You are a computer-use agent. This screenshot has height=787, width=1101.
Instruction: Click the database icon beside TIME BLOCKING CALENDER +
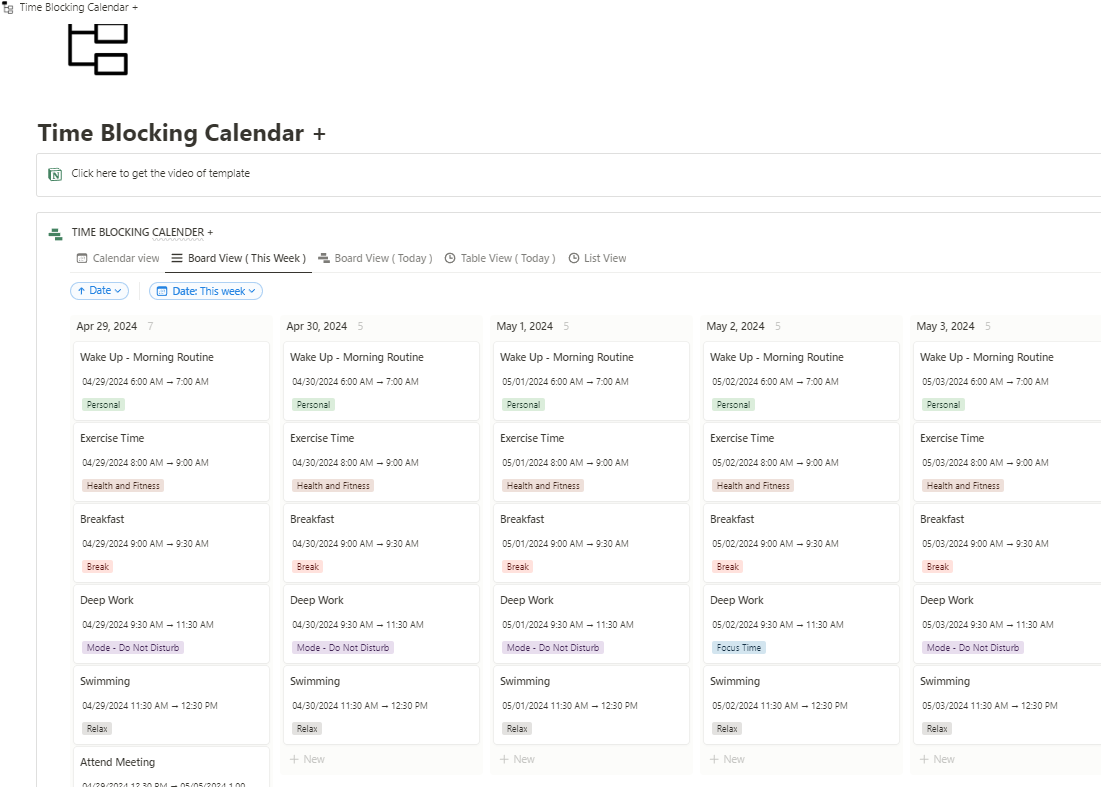[x=55, y=233]
